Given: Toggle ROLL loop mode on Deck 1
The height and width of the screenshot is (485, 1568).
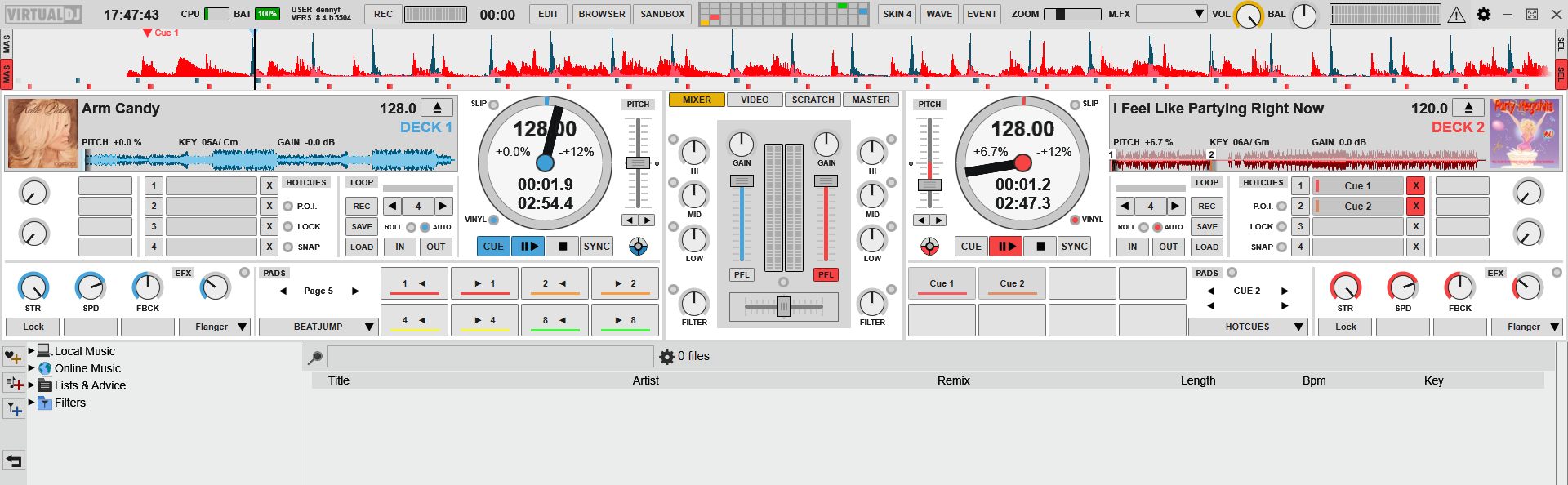Looking at the screenshot, I should point(411,227).
